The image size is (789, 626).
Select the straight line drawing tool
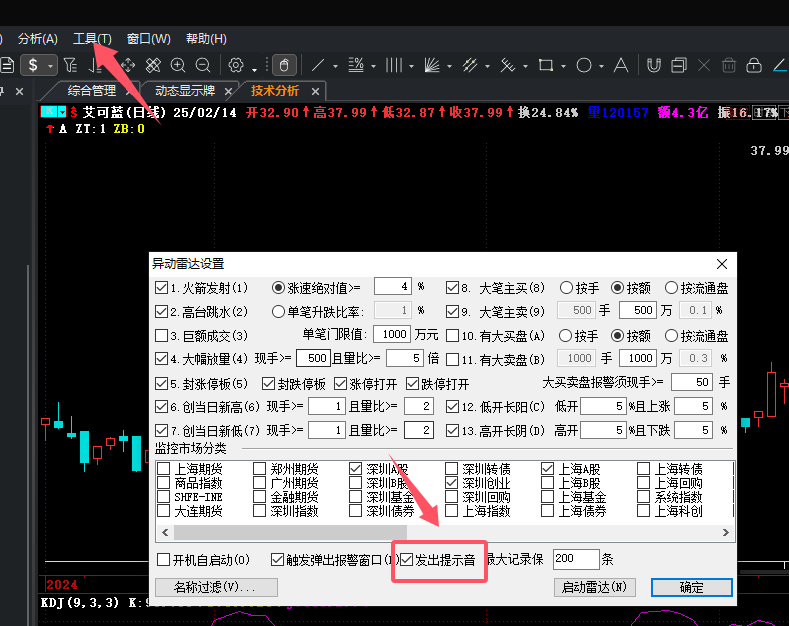318,65
